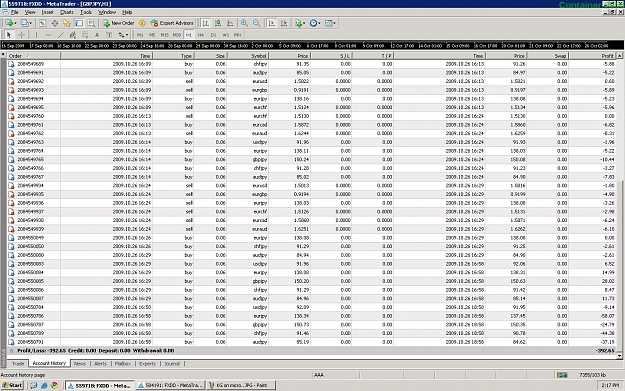
Task: Select the H4 timeframe
Action: point(200,35)
